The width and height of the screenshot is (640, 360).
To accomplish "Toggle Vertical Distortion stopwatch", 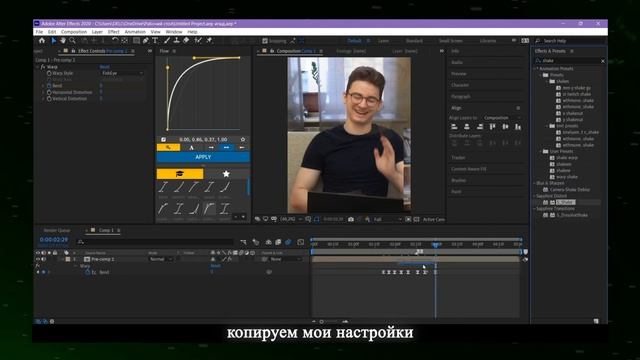I will pyautogui.click(x=49, y=99).
